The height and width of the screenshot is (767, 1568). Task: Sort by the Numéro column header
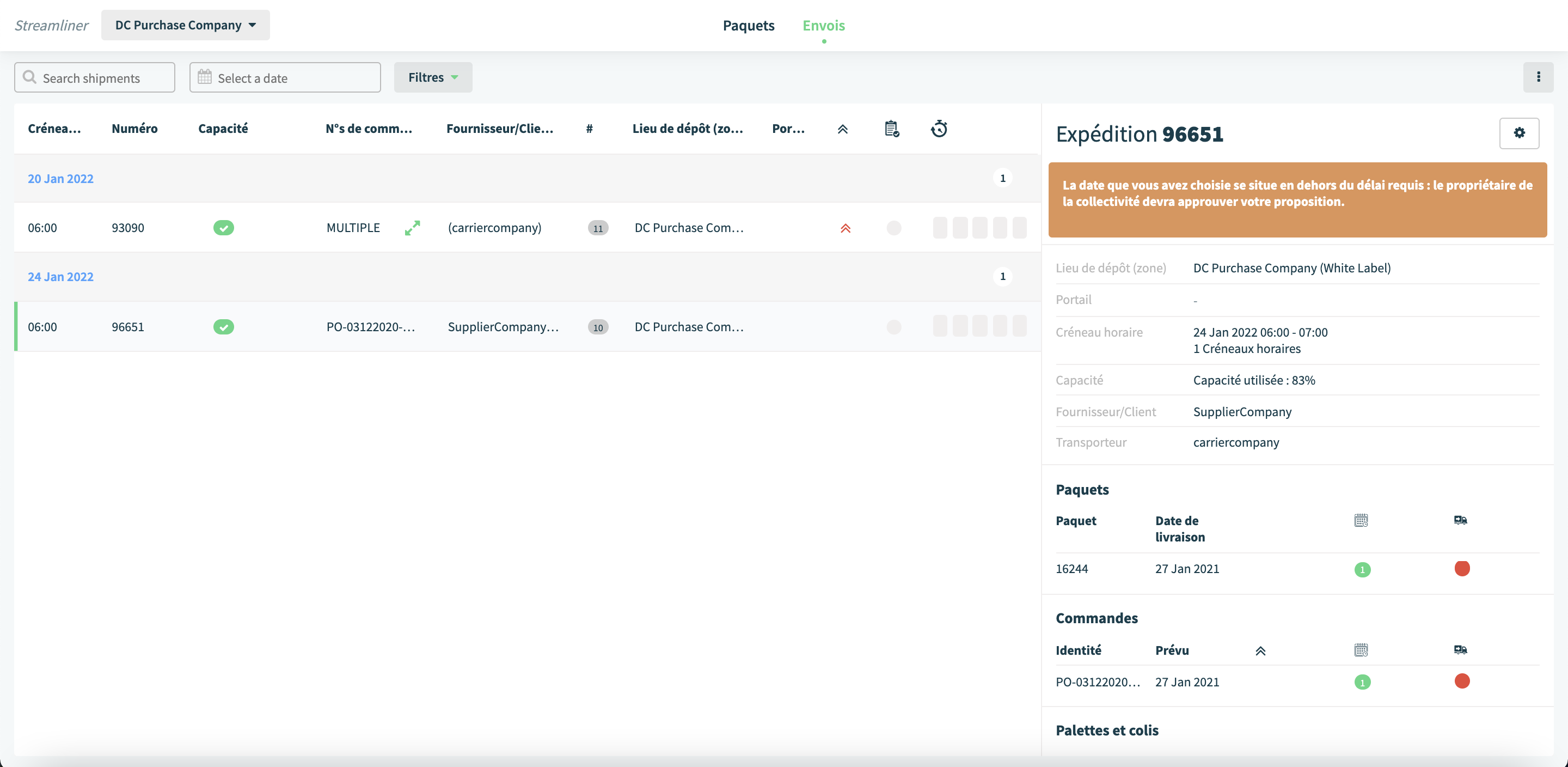click(x=134, y=129)
